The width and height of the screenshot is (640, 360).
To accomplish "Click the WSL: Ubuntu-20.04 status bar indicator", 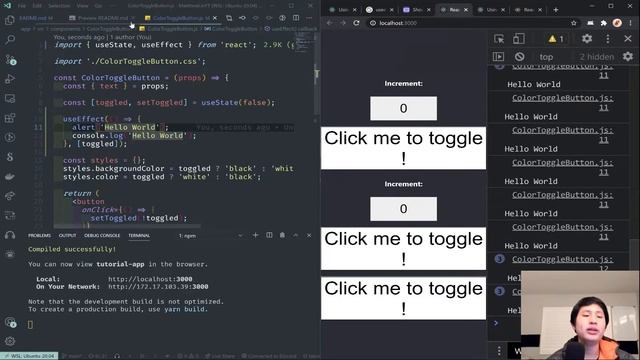I will (29, 356).
